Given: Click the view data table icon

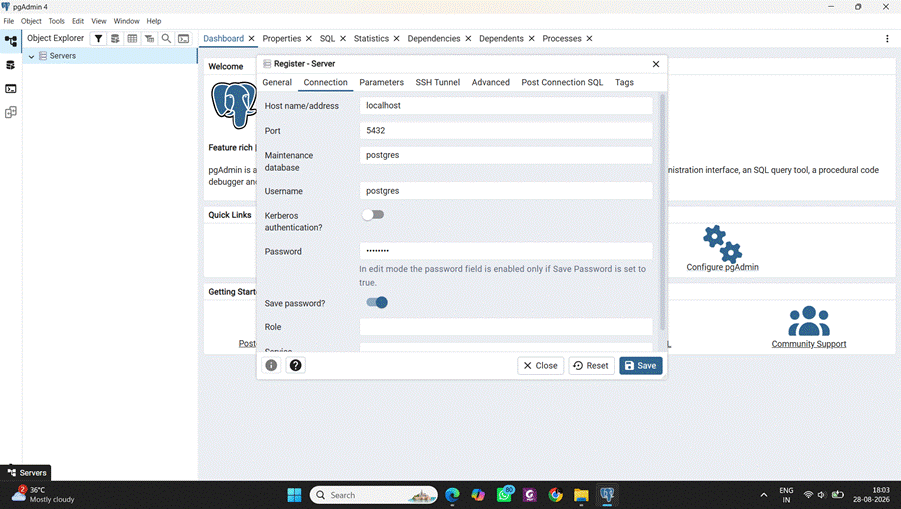Looking at the screenshot, I should click(x=132, y=38).
